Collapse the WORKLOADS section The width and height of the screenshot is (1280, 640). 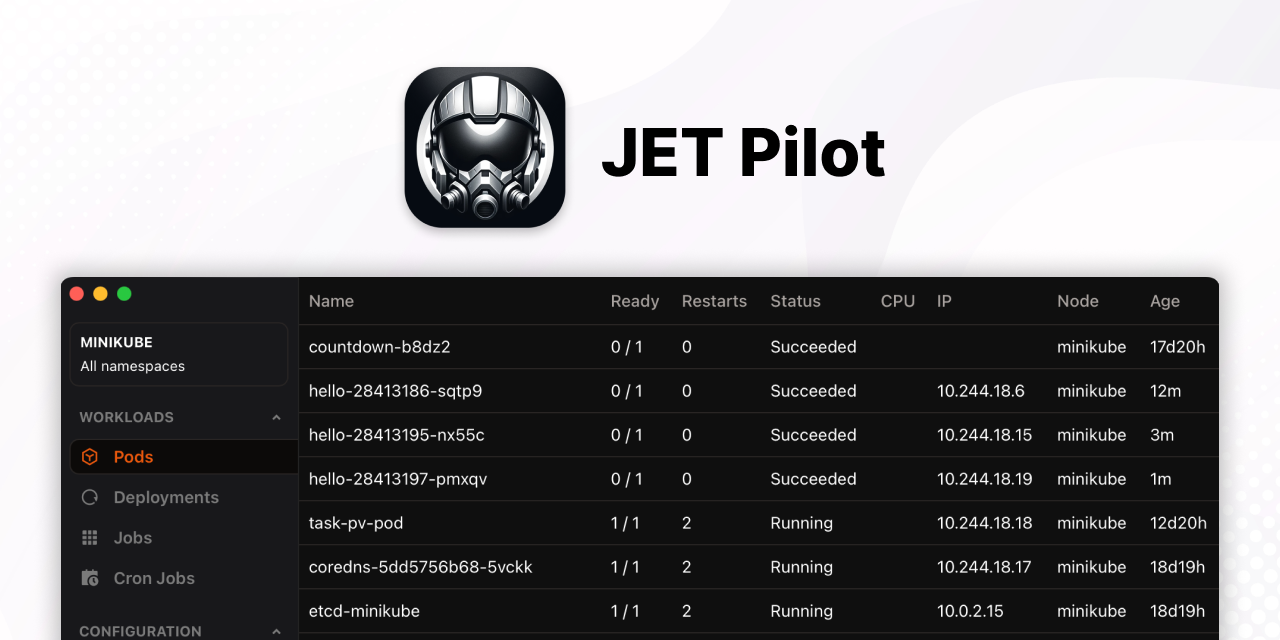(x=277, y=417)
